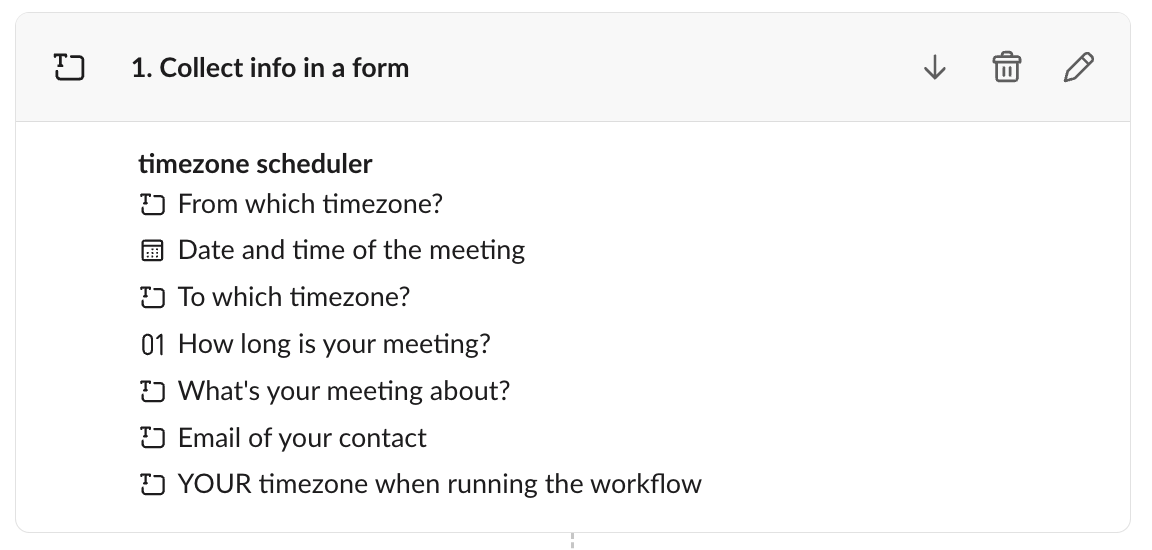Select 'Date and time of the meeting' label
Screen dimensions: 1152x550
coord(351,250)
